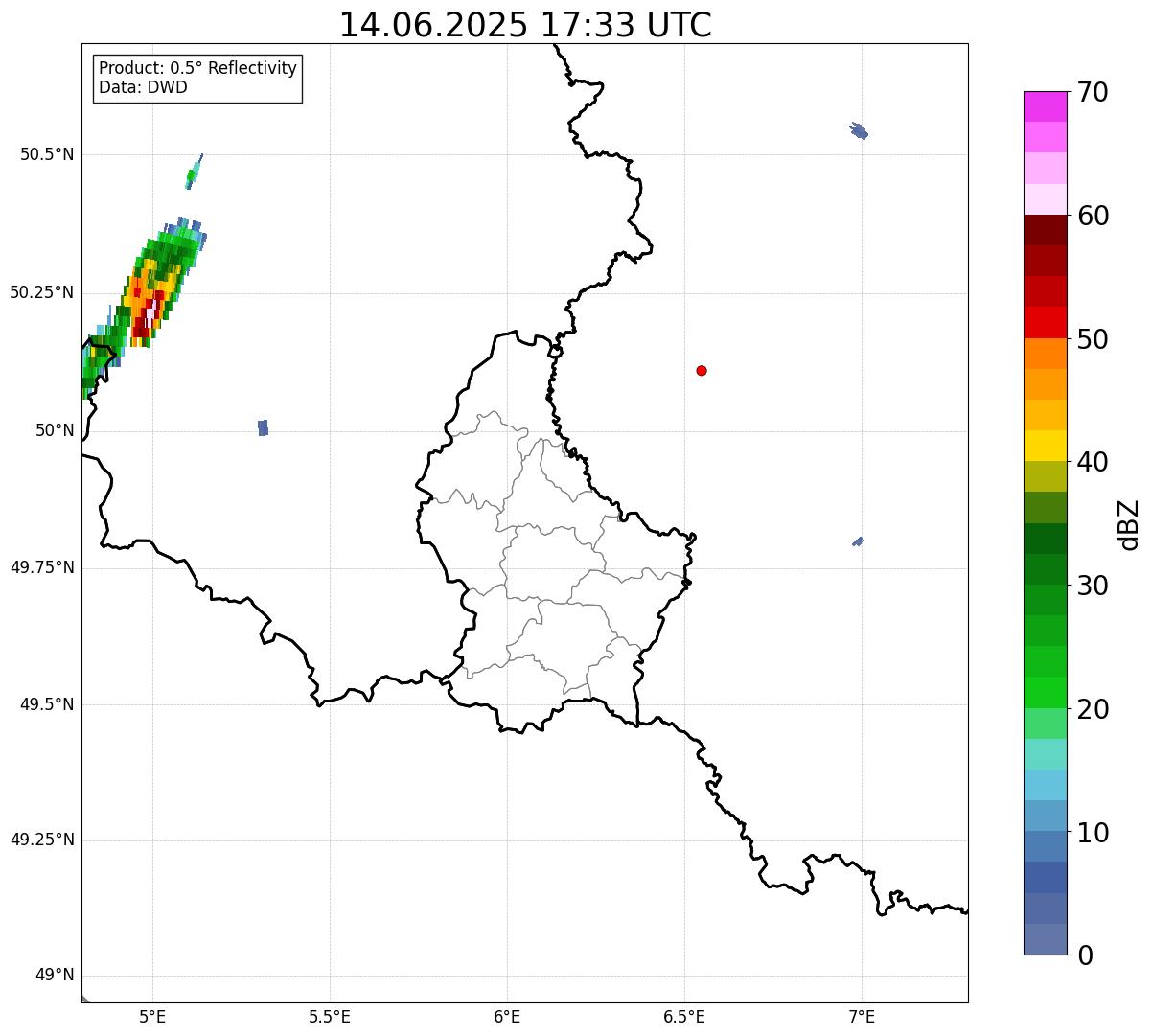The height and width of the screenshot is (1036, 1152).
Task: Click the 49.5°N latitude label
Action: pyautogui.click(x=47, y=704)
